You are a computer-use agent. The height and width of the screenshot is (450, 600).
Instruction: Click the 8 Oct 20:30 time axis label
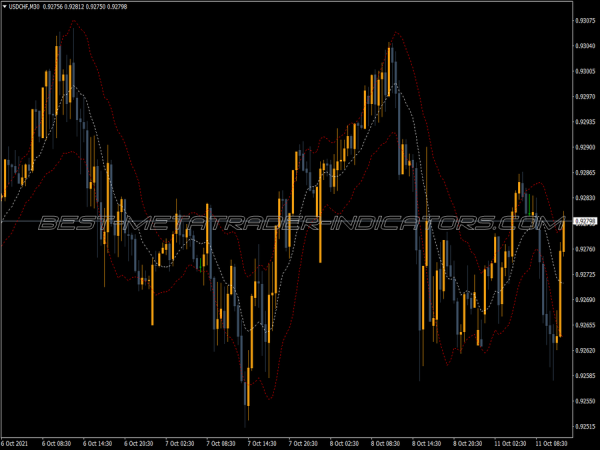(x=469, y=442)
